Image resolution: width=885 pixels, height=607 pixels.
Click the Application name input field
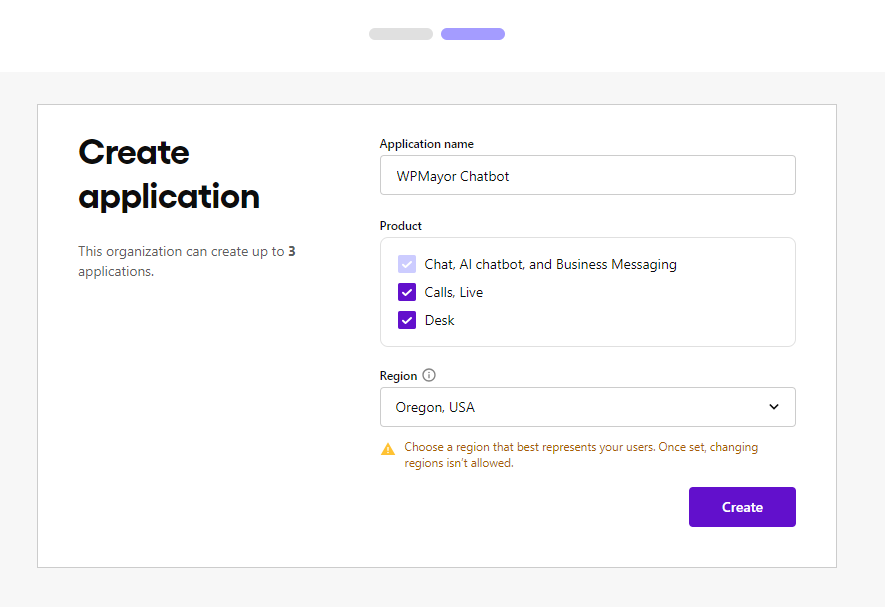coord(587,175)
